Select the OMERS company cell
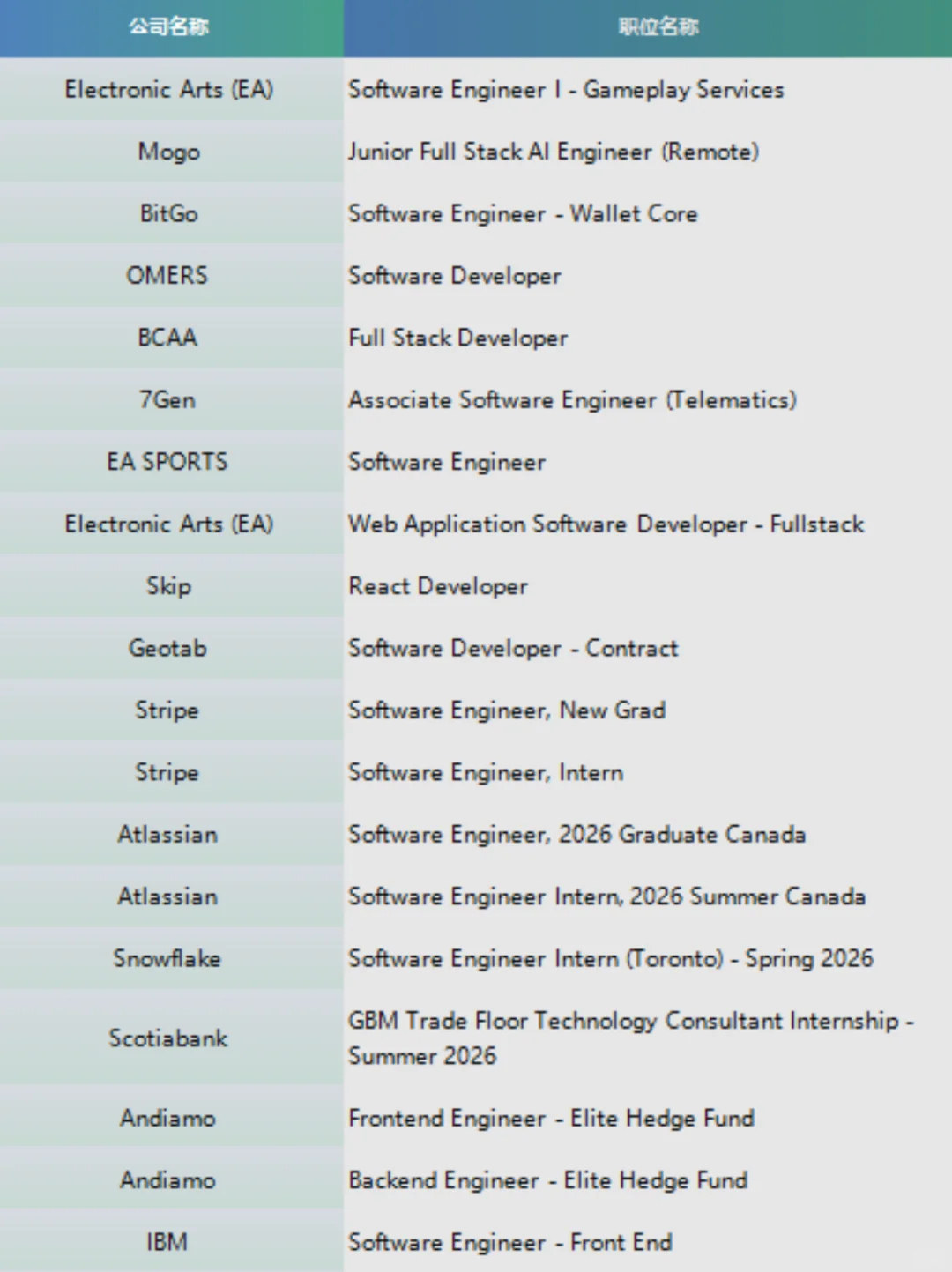The image size is (952, 1272). pyautogui.click(x=167, y=276)
